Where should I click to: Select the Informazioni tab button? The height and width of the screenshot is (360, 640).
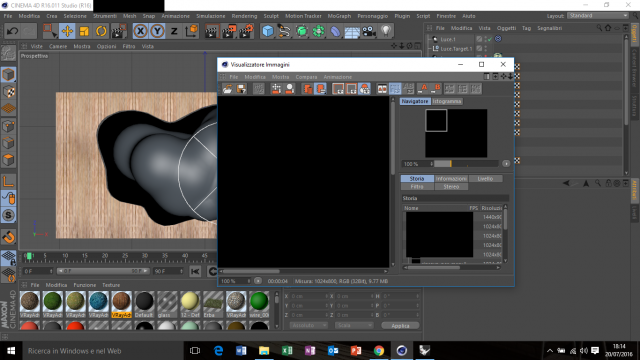(451, 178)
